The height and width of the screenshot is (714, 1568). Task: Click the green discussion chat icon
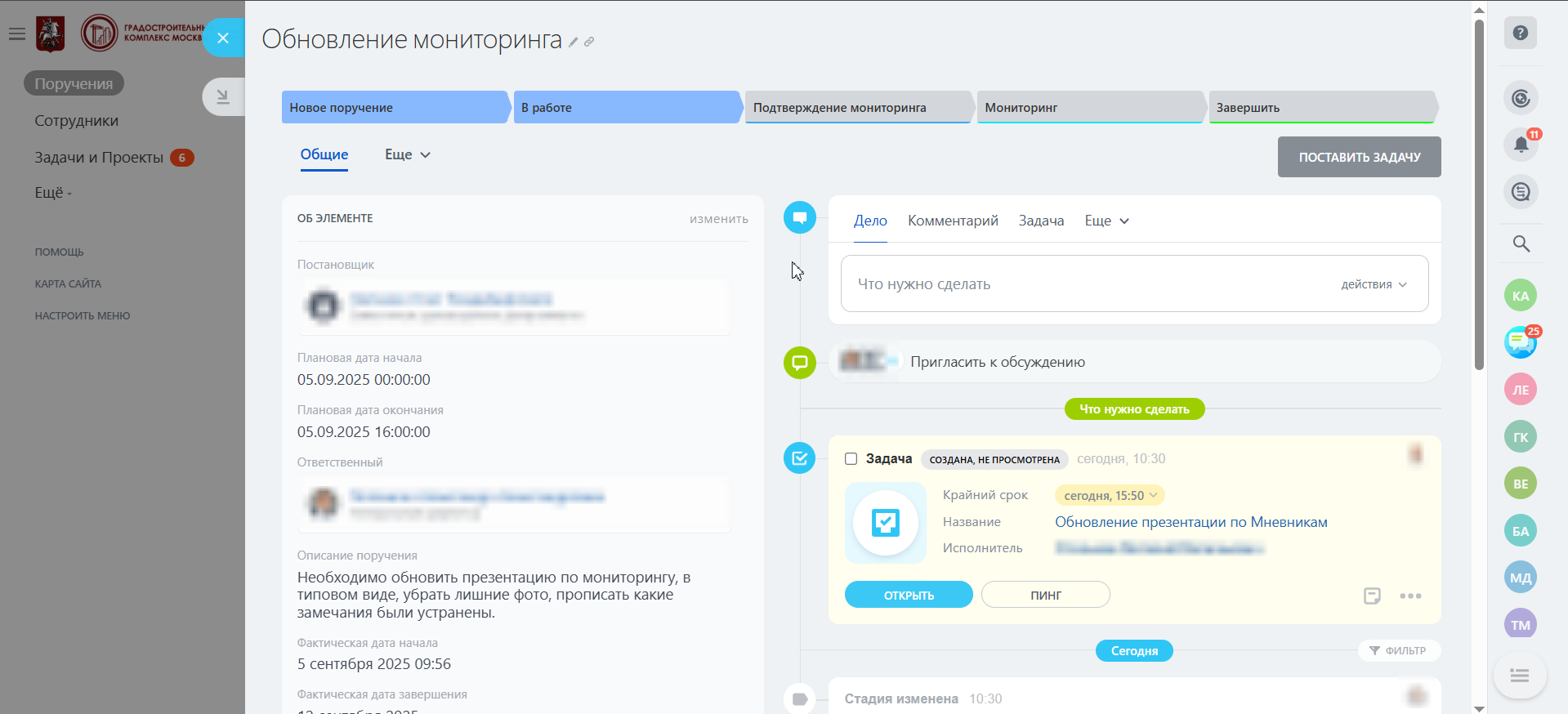tap(800, 362)
